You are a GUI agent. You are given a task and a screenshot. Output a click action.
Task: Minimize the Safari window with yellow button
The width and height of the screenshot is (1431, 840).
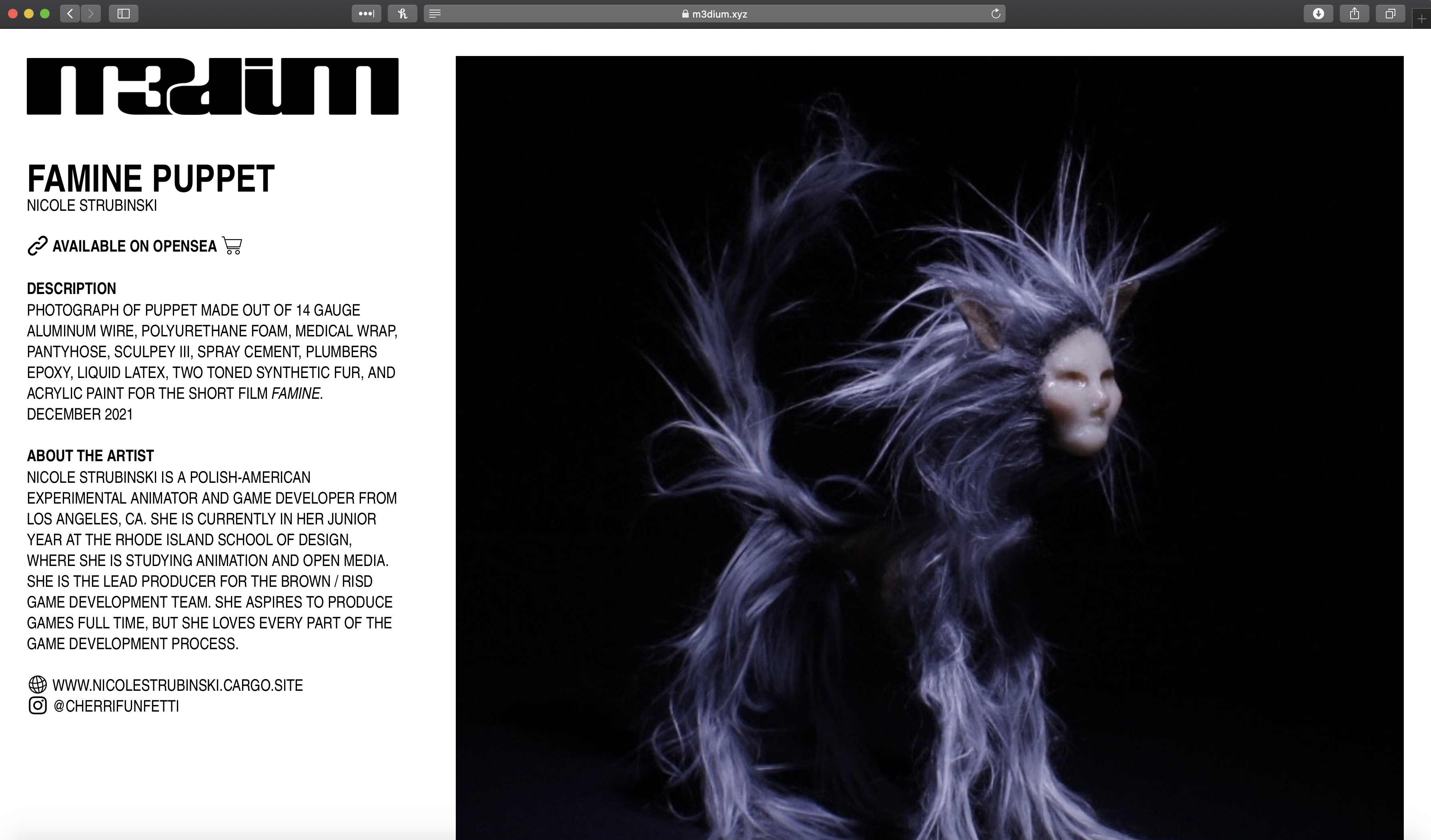pos(28,14)
